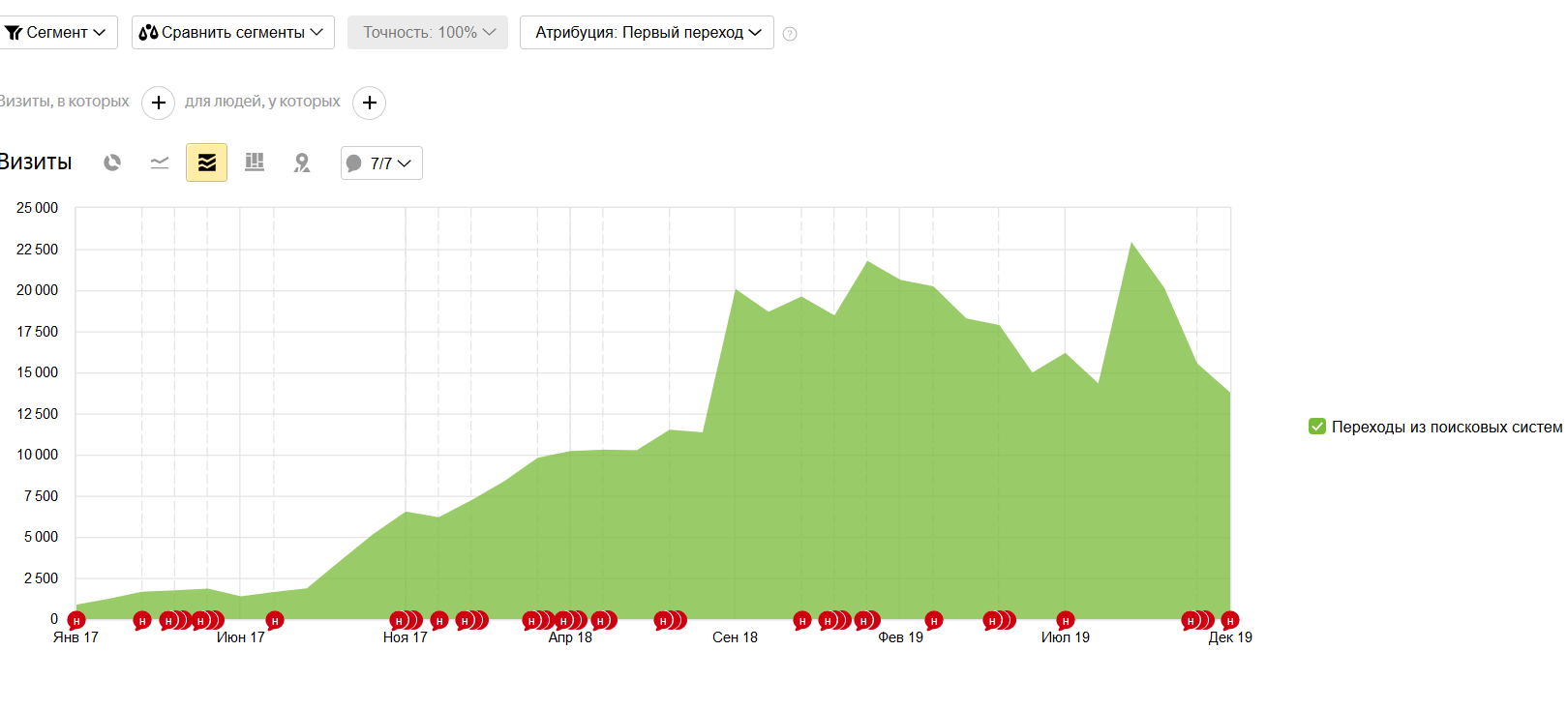Add condition for 'для людей, у которых'

[369, 103]
